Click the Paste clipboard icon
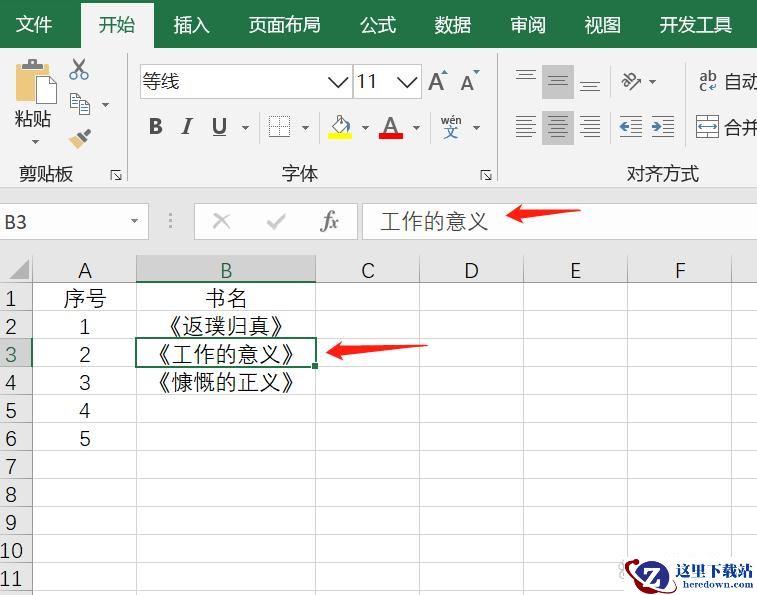 coord(35,81)
